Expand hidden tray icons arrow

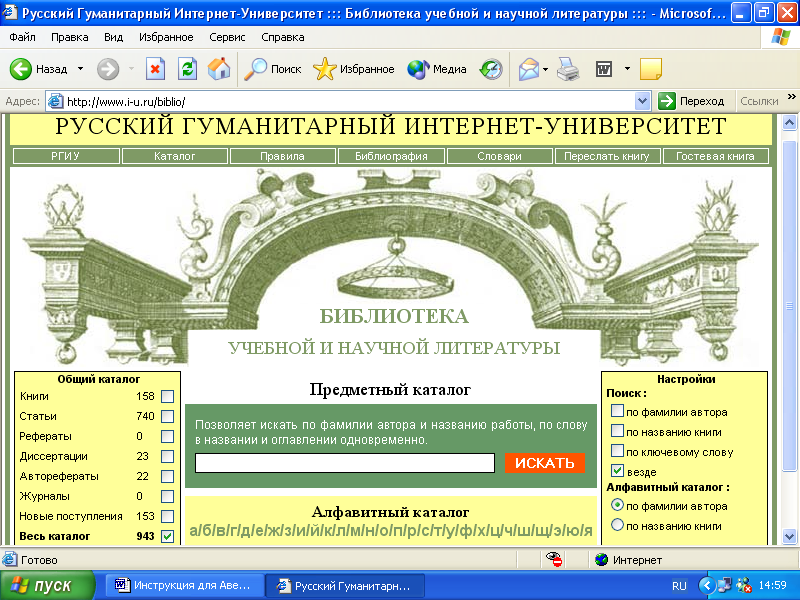coord(707,585)
